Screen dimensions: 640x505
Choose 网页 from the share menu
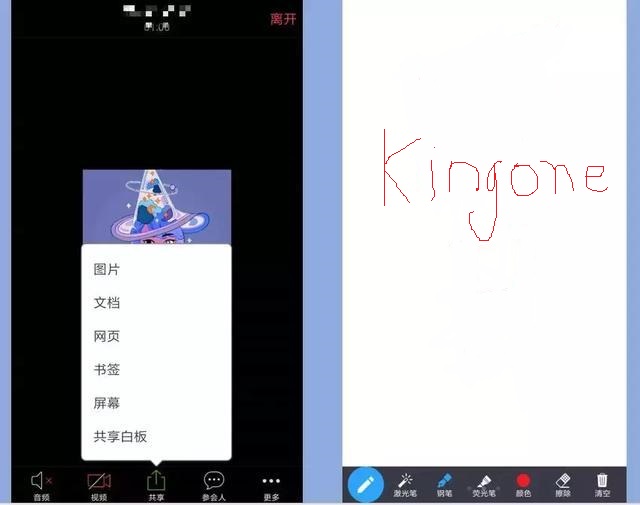pyautogui.click(x=107, y=336)
